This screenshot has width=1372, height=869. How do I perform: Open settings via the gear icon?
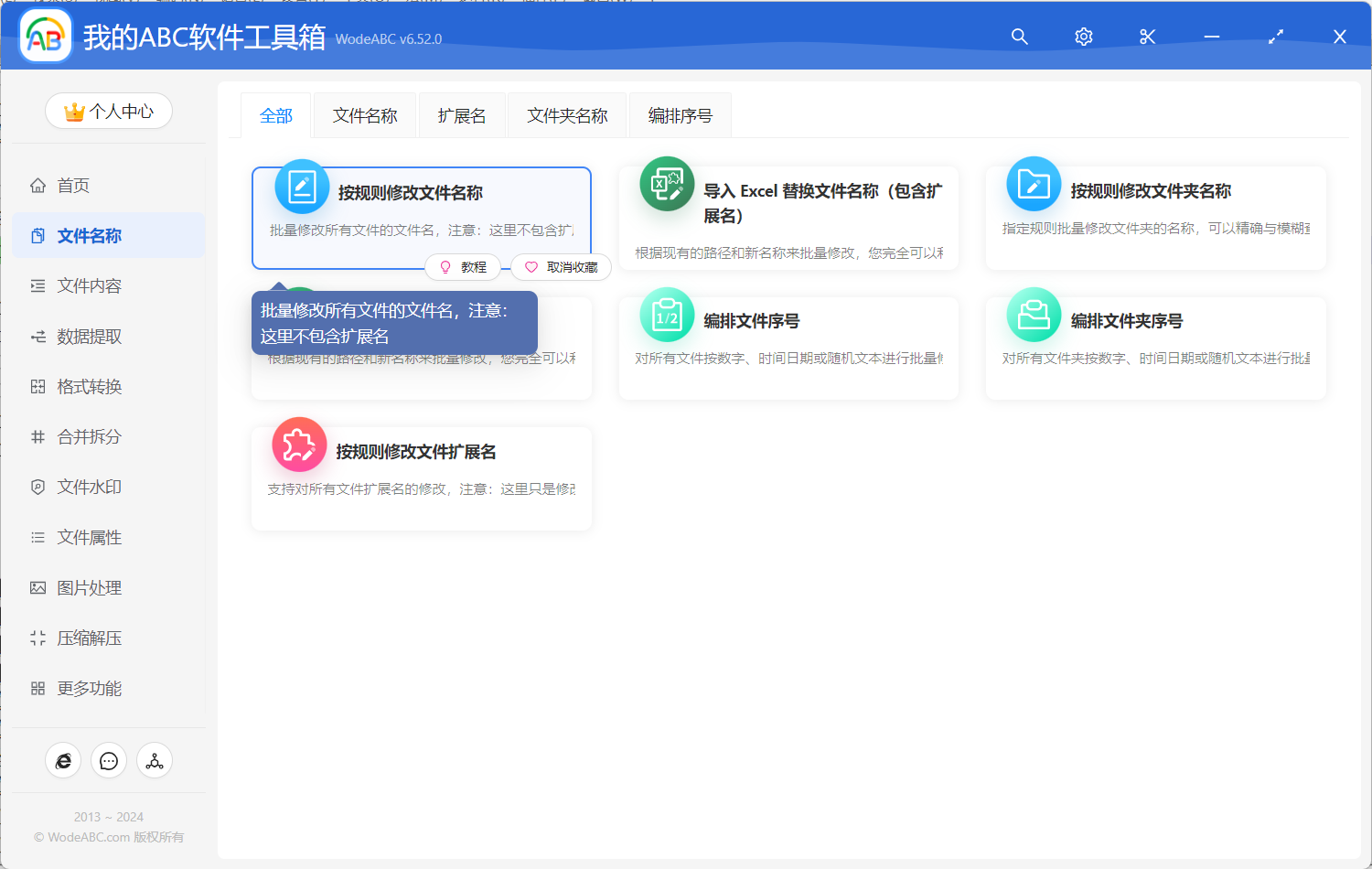(x=1083, y=37)
